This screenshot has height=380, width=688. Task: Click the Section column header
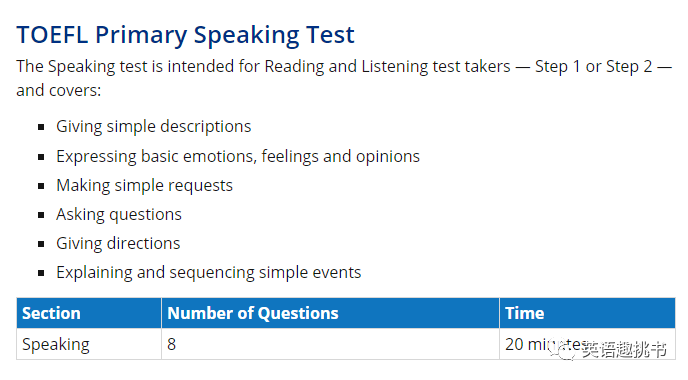(89, 313)
